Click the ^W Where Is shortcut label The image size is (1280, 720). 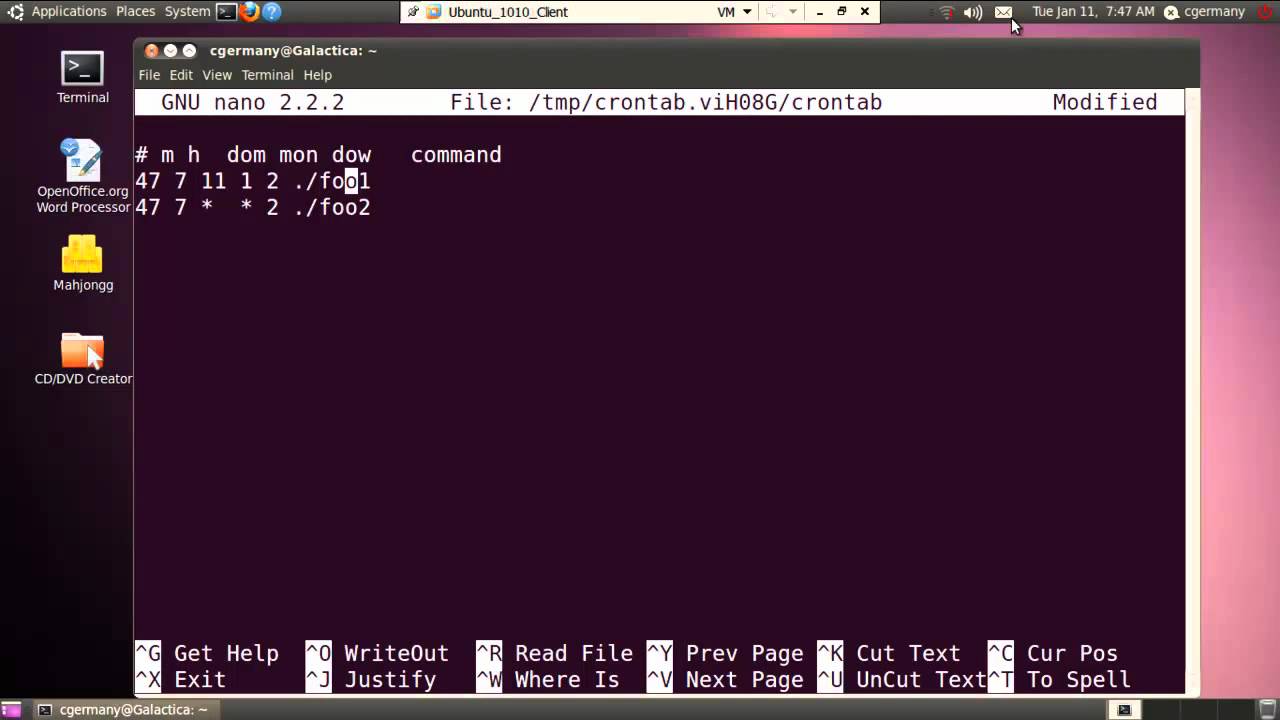click(548, 679)
